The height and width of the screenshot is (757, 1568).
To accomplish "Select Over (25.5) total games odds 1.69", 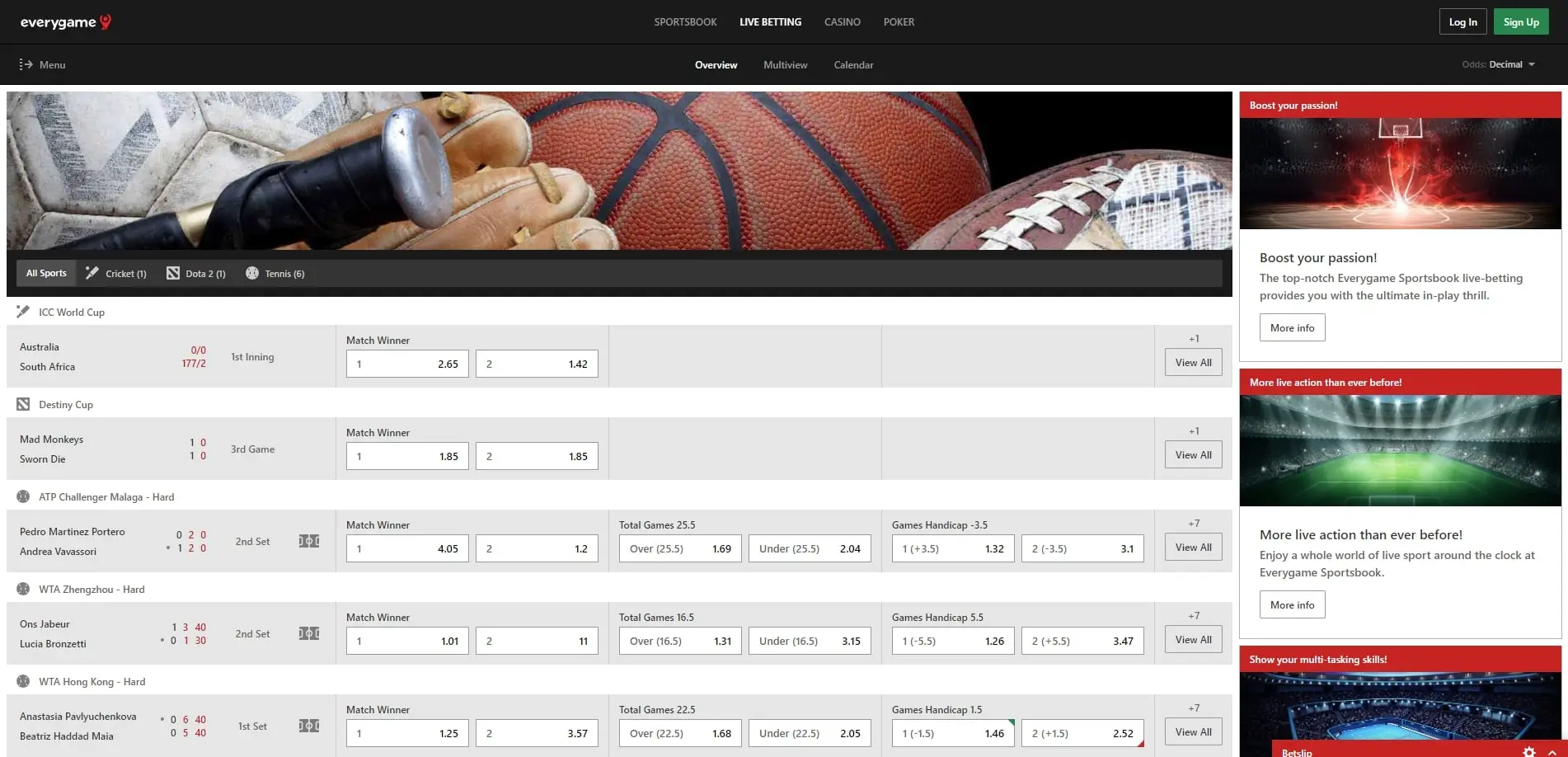I will [x=680, y=548].
